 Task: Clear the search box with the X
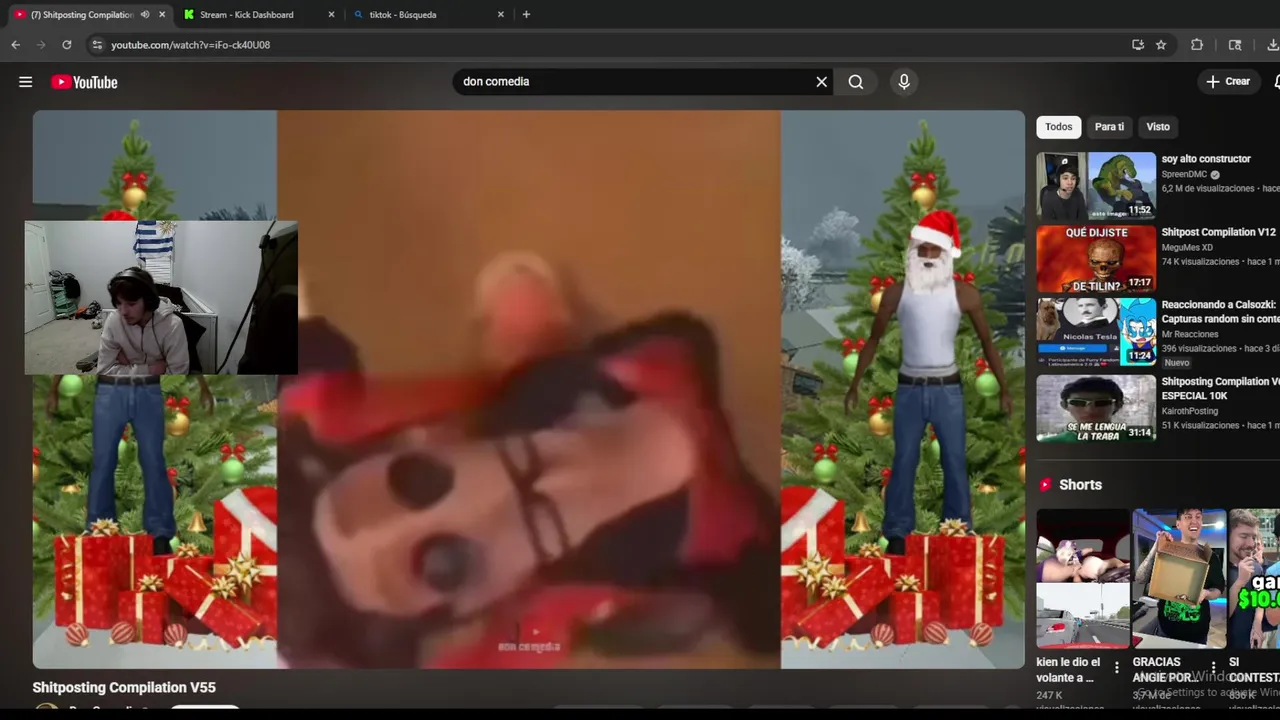coord(822,82)
